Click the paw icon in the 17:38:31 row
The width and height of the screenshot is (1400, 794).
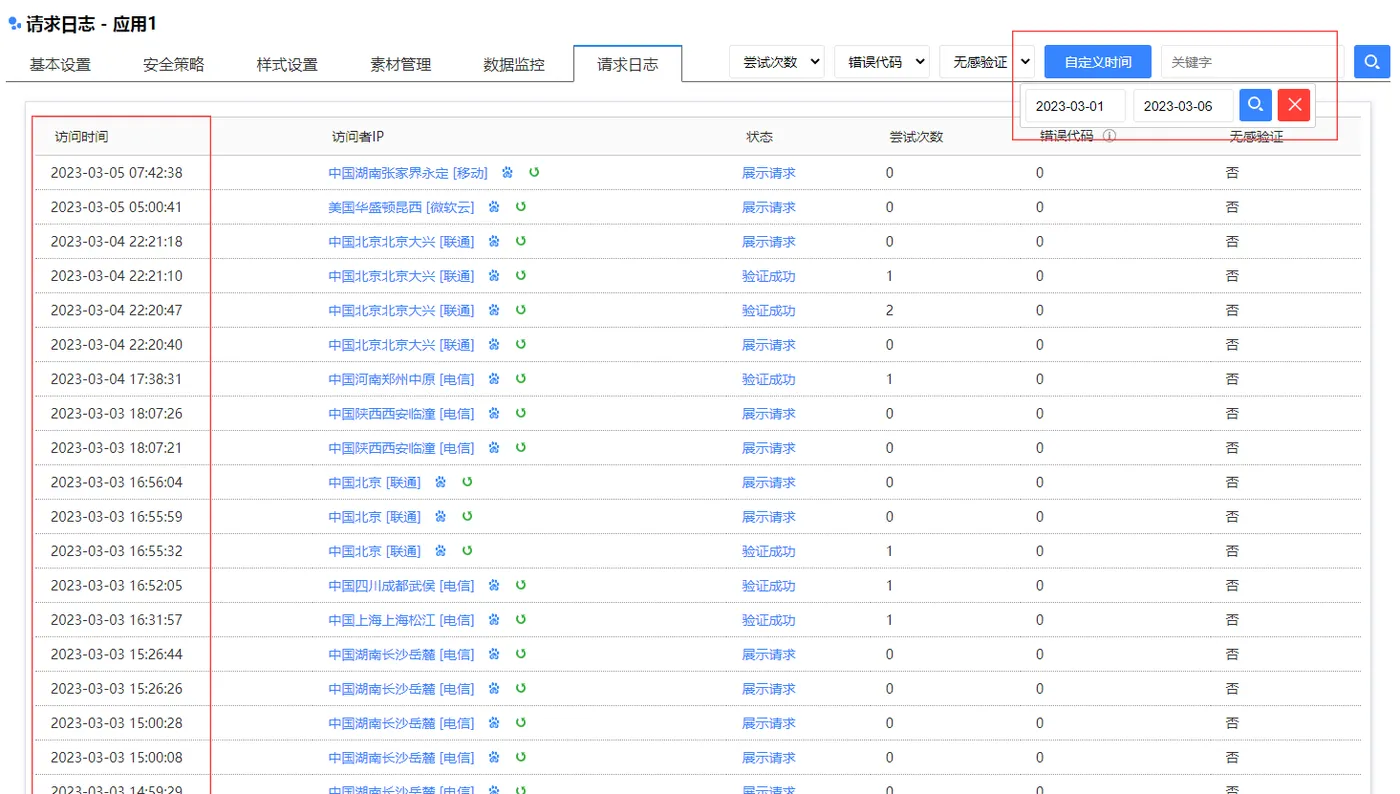[494, 379]
